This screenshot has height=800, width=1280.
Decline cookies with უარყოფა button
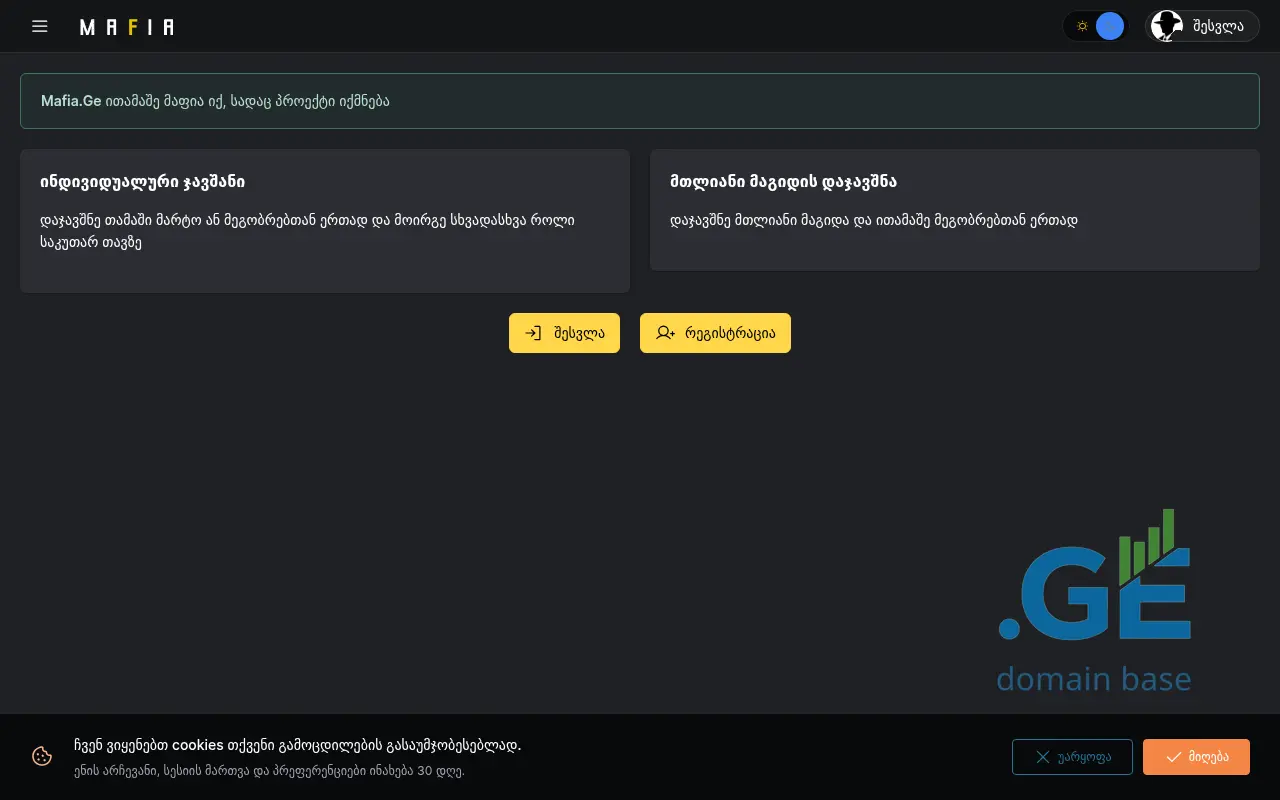tap(1072, 757)
